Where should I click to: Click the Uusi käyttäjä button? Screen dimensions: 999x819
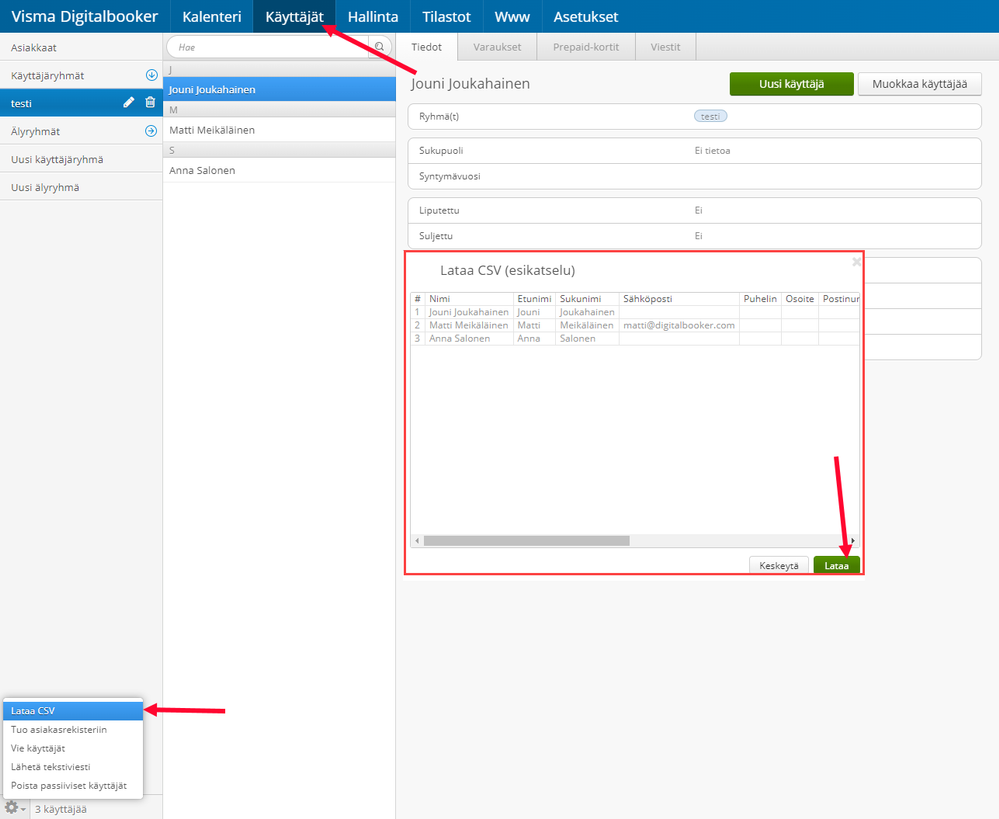point(791,84)
